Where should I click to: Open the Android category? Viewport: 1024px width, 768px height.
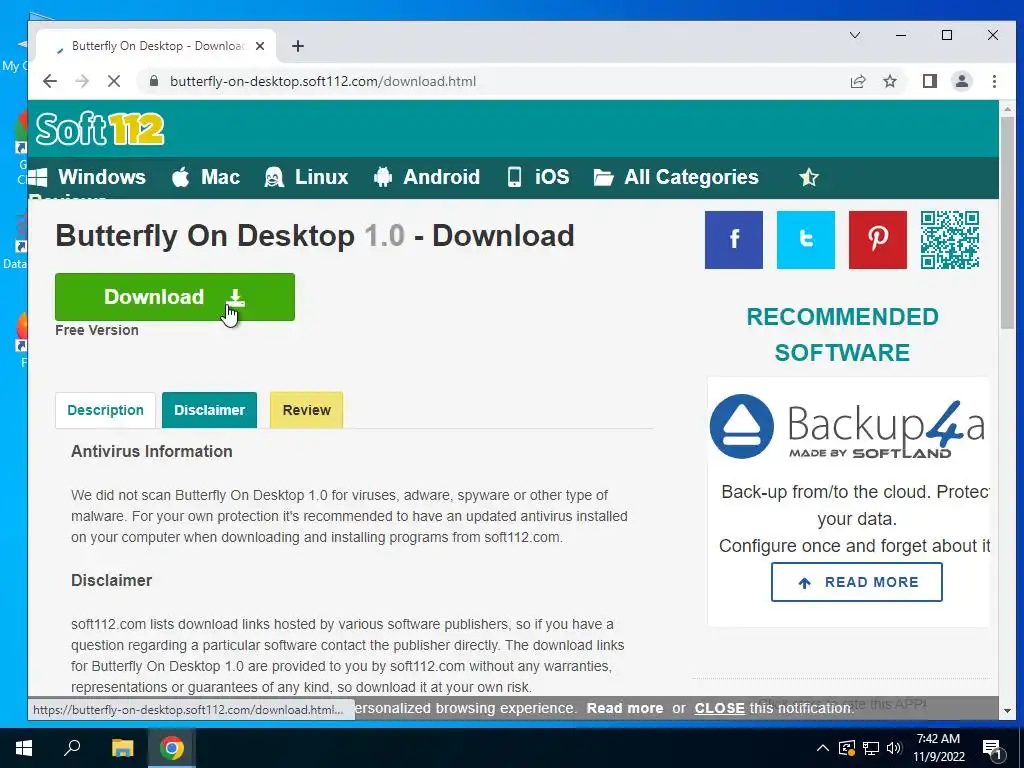[427, 177]
